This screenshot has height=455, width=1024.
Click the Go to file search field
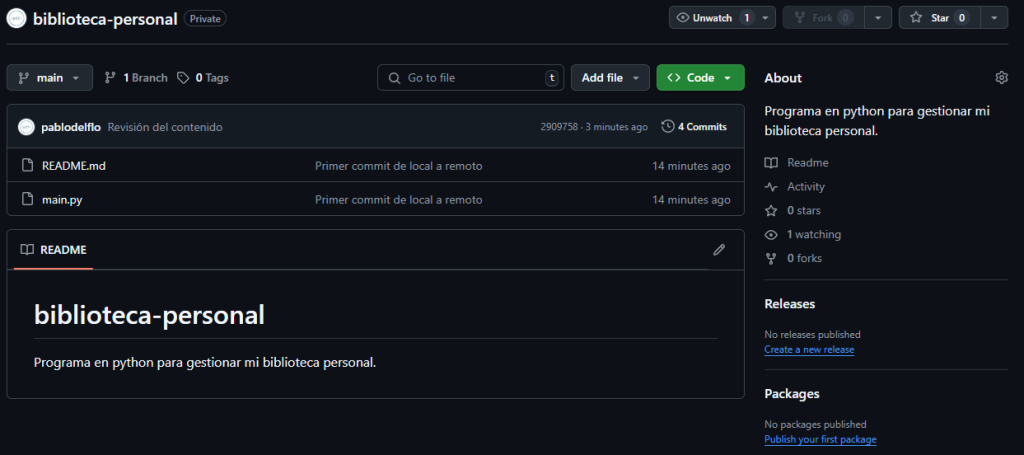pyautogui.click(x=470, y=78)
